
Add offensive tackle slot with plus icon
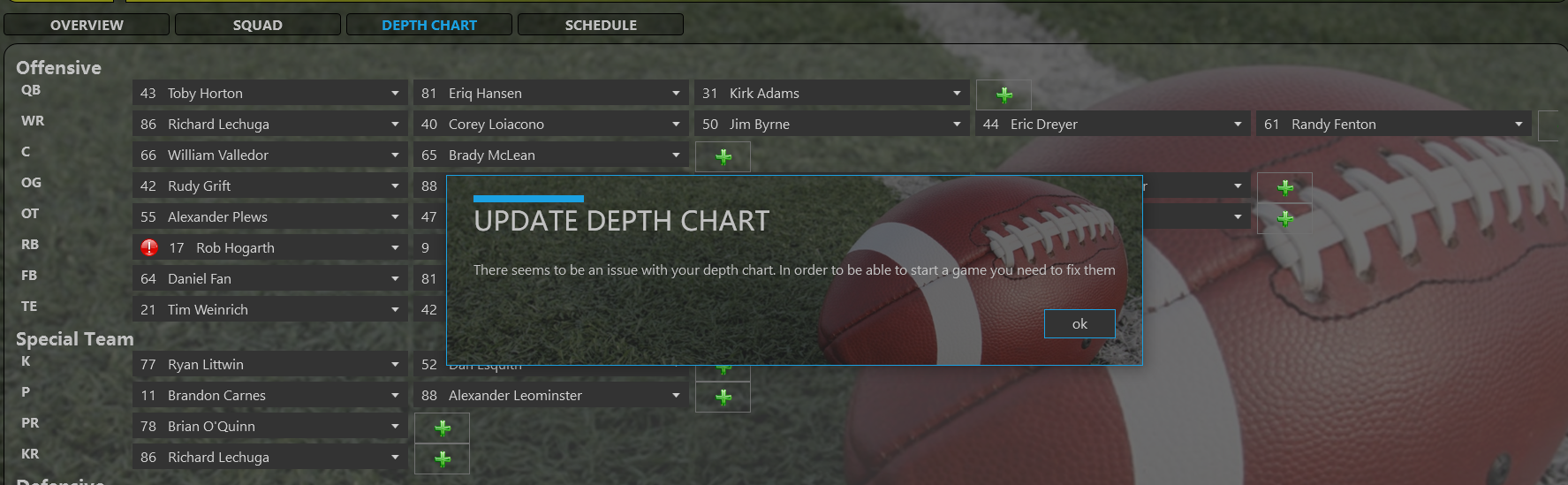(x=1285, y=218)
